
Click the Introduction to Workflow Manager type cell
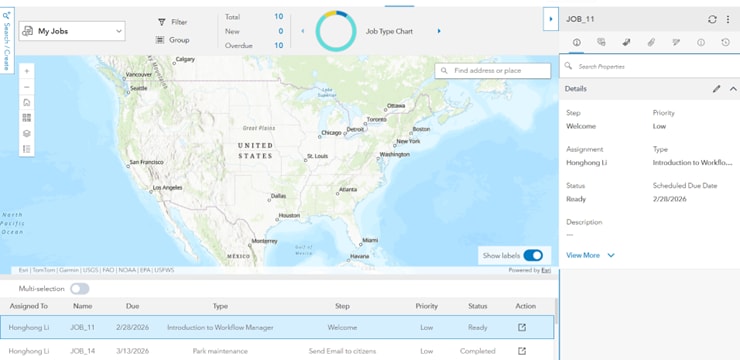(220, 327)
